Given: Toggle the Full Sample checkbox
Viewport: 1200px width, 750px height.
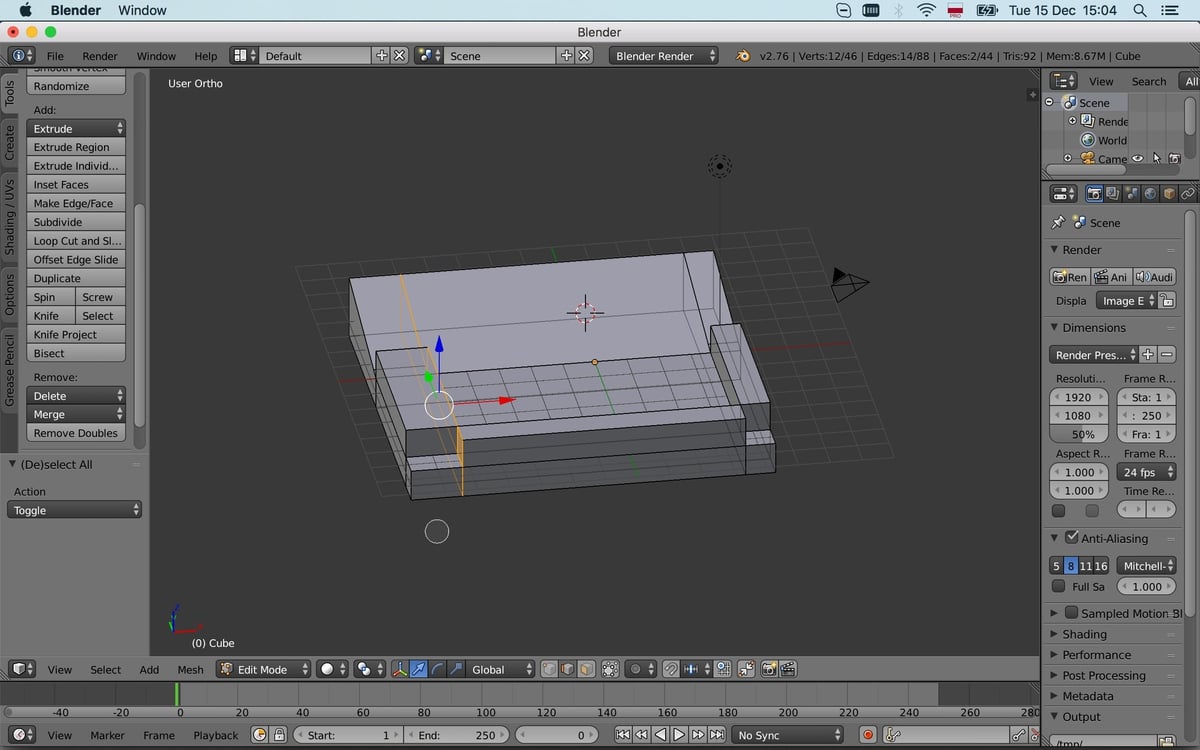Looking at the screenshot, I should (x=1058, y=586).
